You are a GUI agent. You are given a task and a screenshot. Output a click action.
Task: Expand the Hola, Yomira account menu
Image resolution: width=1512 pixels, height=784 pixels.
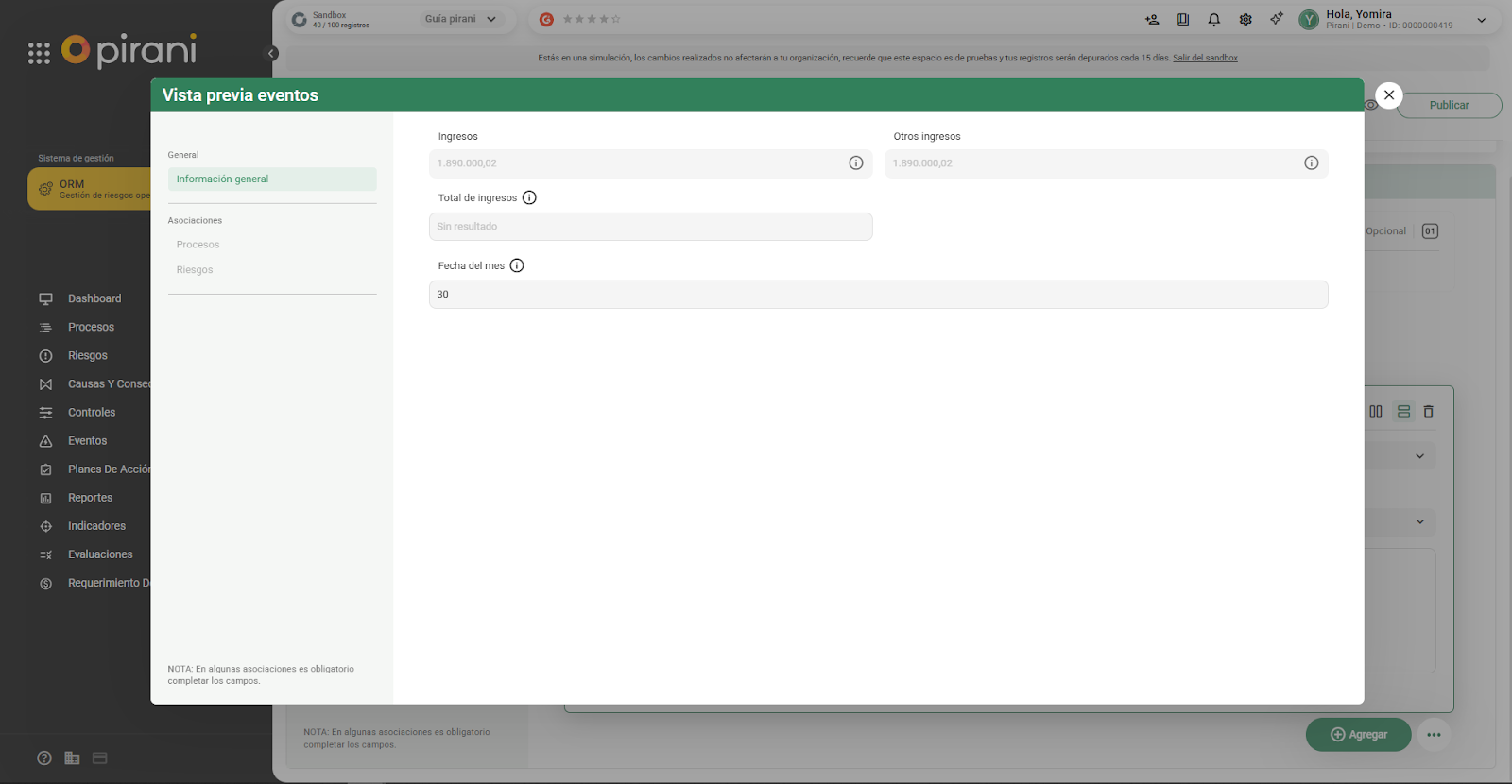coord(1481,20)
